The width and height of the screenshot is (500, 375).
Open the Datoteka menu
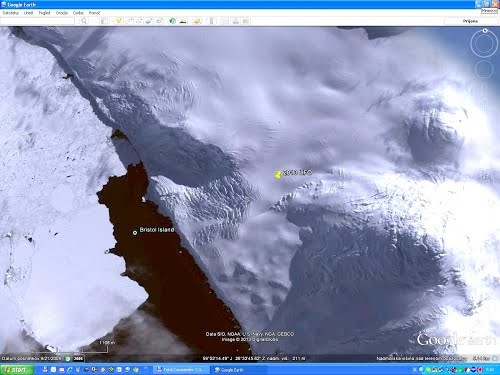click(x=10, y=13)
